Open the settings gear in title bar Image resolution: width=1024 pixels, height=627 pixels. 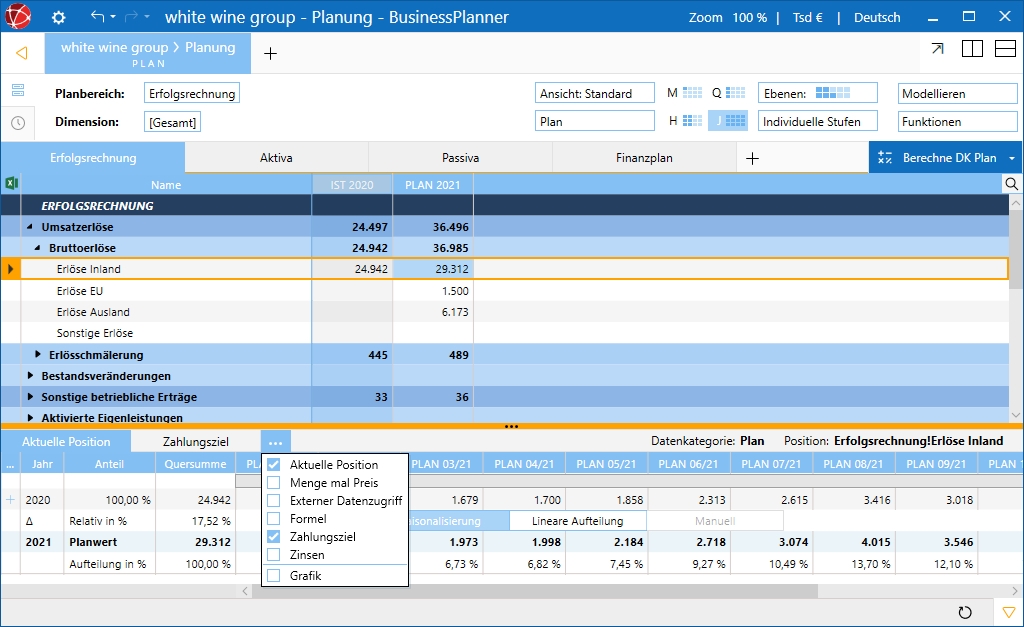pos(58,17)
